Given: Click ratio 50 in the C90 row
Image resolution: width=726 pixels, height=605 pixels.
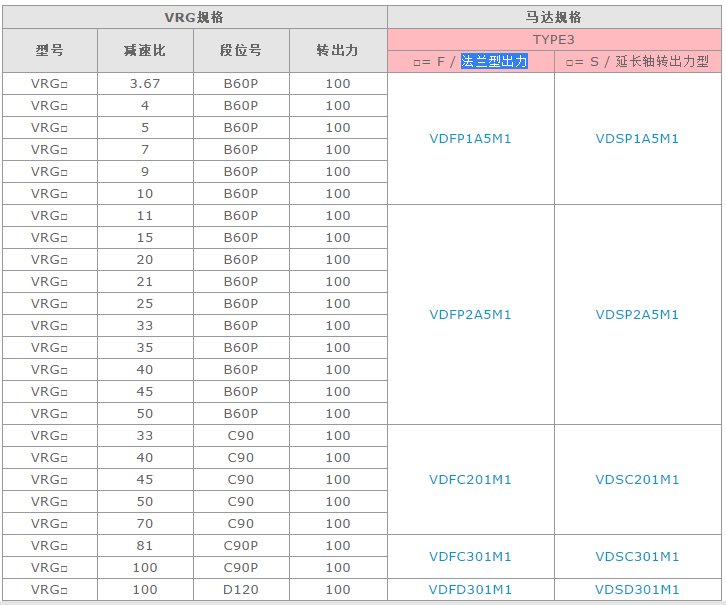Looking at the screenshot, I should point(145,501).
